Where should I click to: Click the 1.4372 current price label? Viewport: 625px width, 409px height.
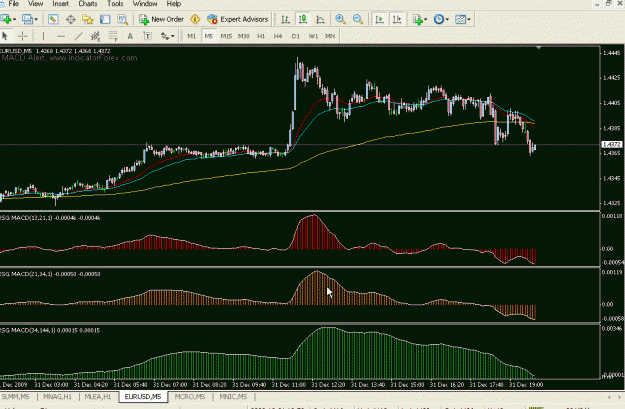tap(611, 144)
